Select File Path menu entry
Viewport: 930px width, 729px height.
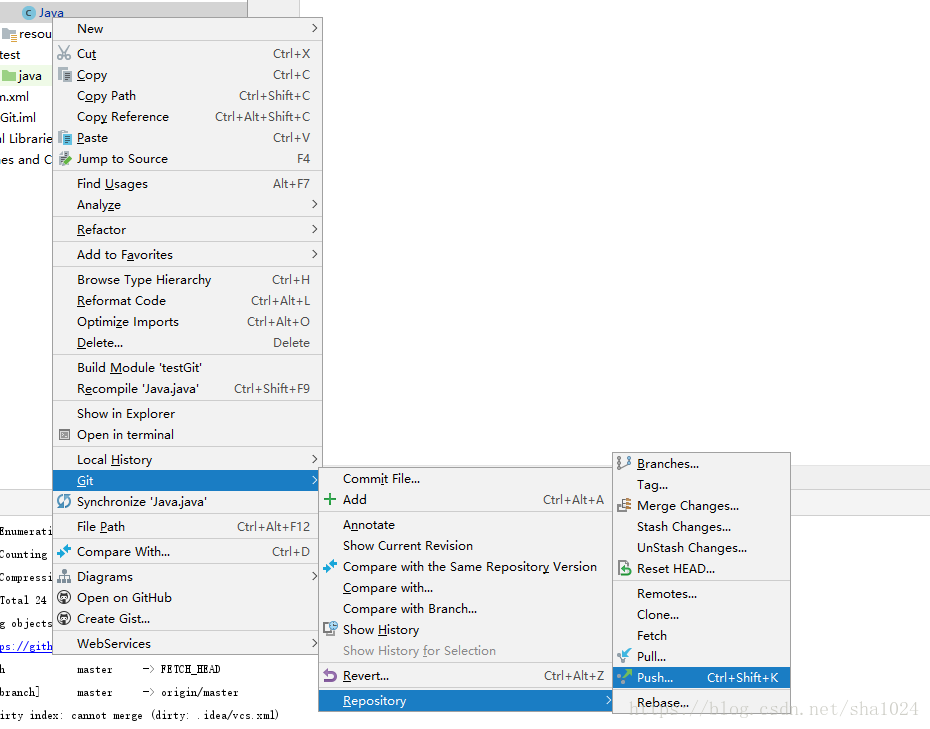[187, 527]
